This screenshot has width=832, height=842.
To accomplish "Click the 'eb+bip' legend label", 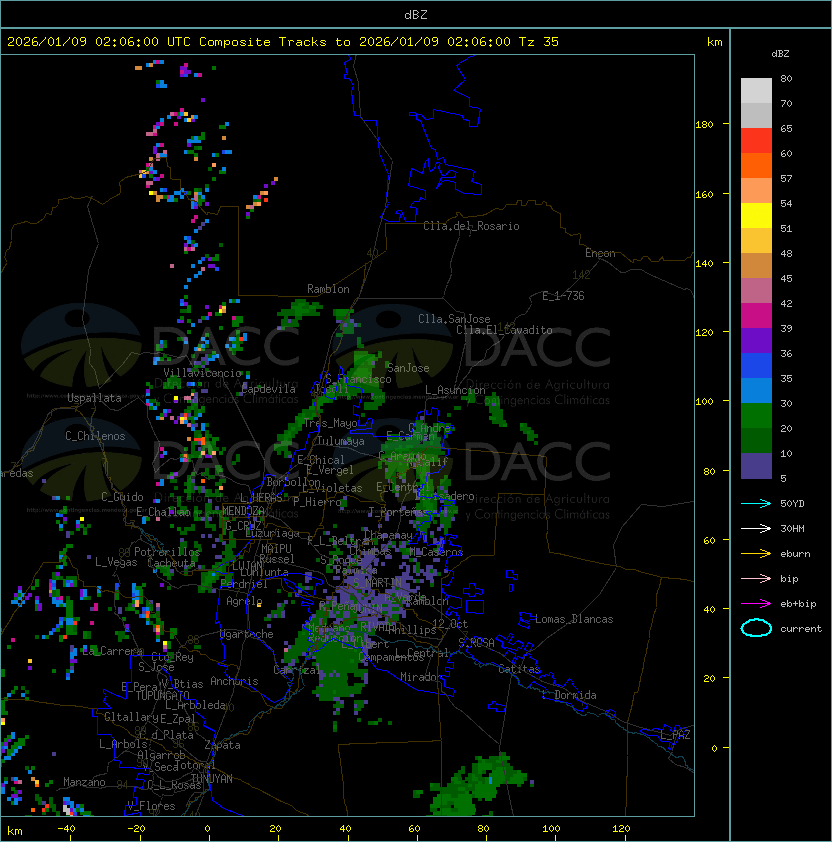I will (798, 604).
